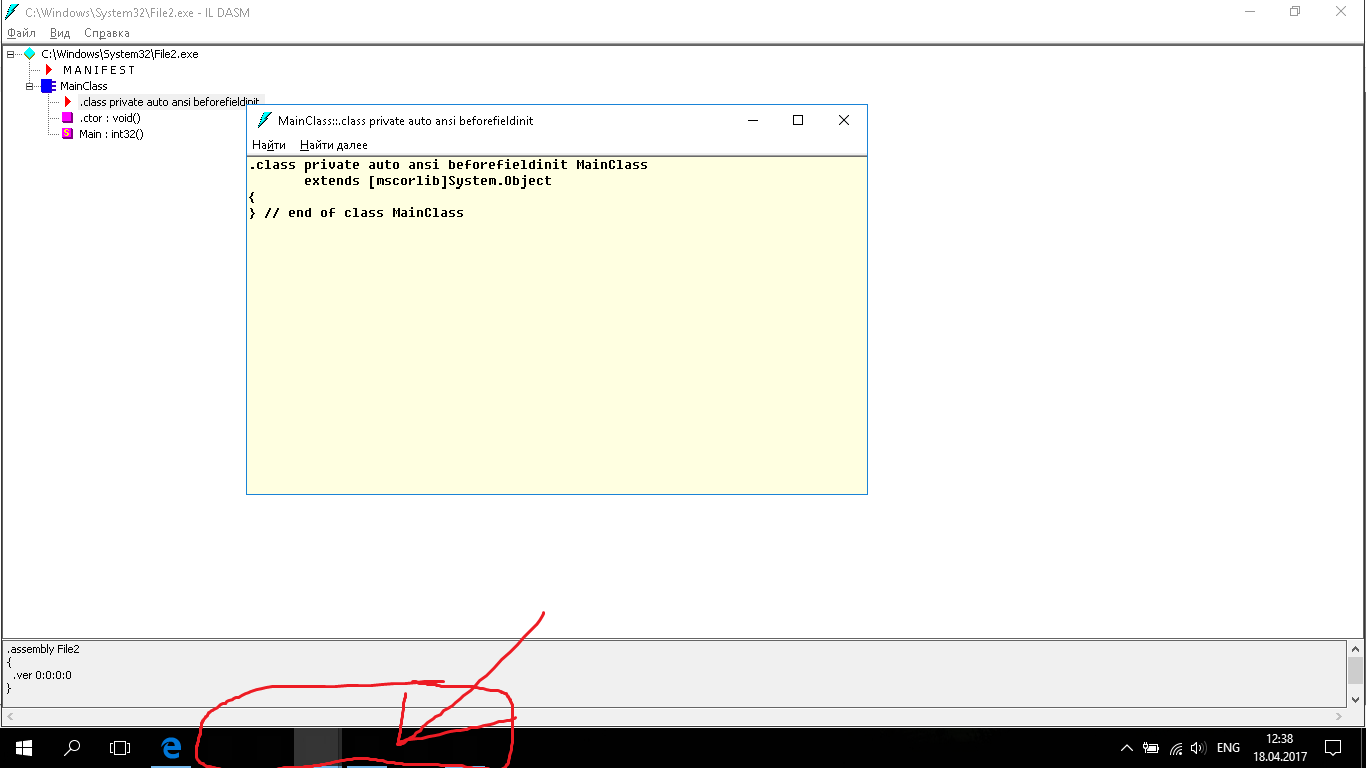This screenshot has height=768, width=1366.
Task: Click Найти in the MainClass window
Action: [269, 145]
